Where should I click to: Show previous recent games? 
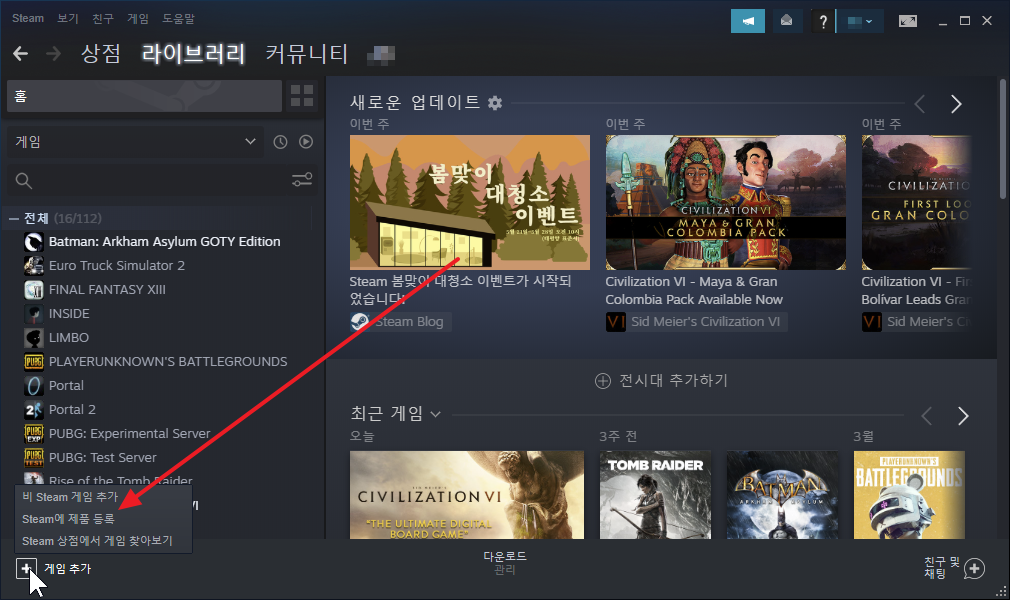pyautogui.click(x=927, y=416)
